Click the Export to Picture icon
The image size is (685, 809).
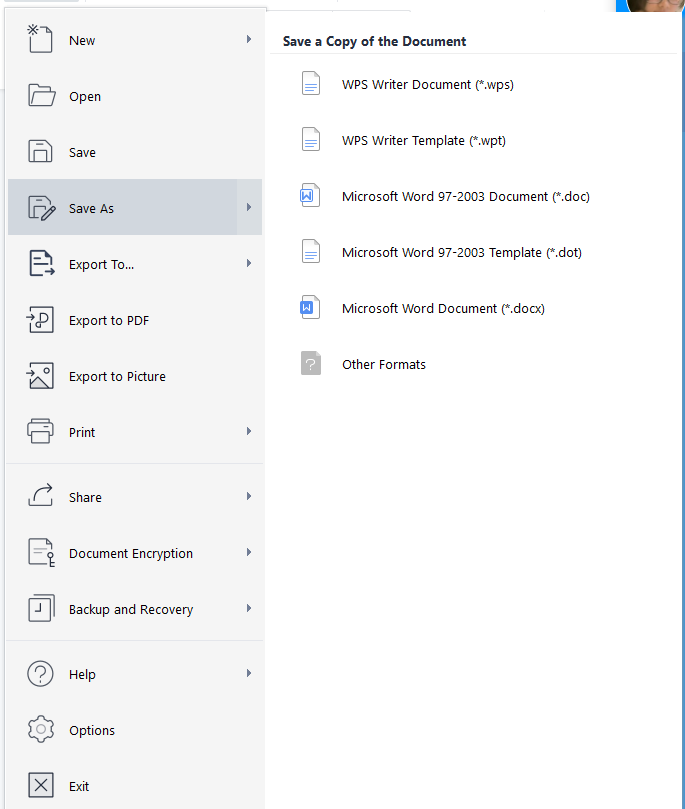pos(40,376)
